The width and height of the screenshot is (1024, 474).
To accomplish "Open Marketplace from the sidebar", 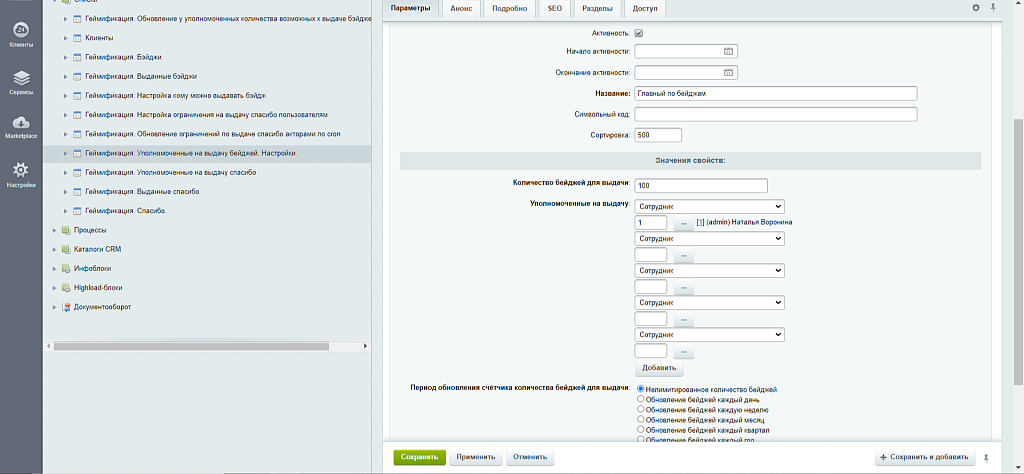I will click(x=21, y=127).
